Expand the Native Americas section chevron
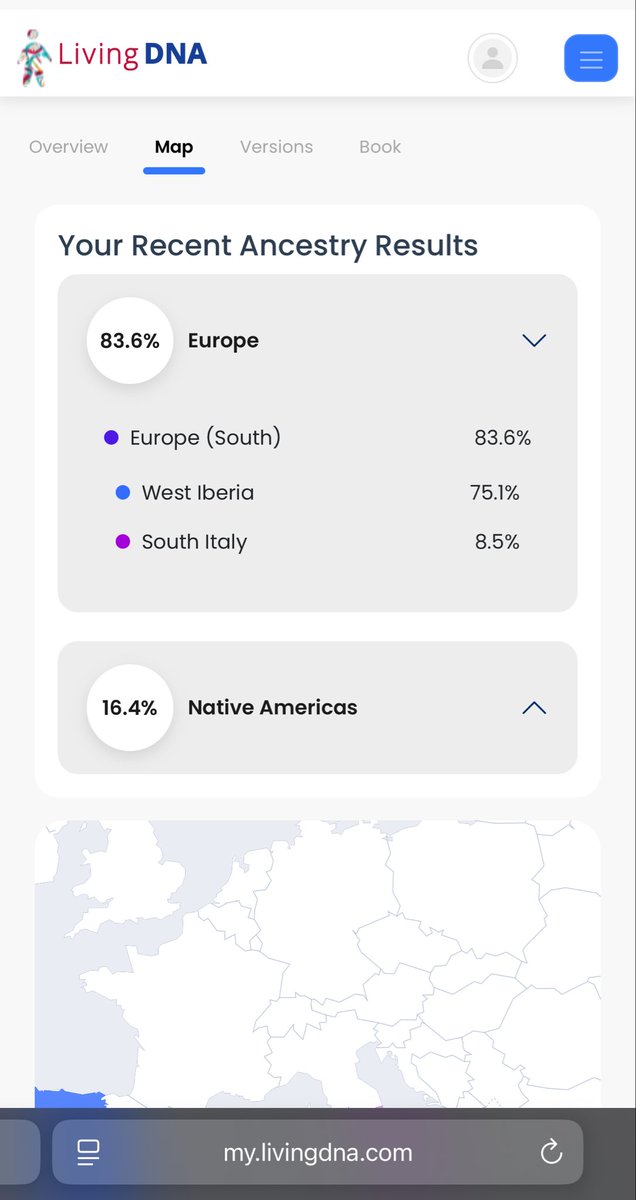 coord(534,707)
